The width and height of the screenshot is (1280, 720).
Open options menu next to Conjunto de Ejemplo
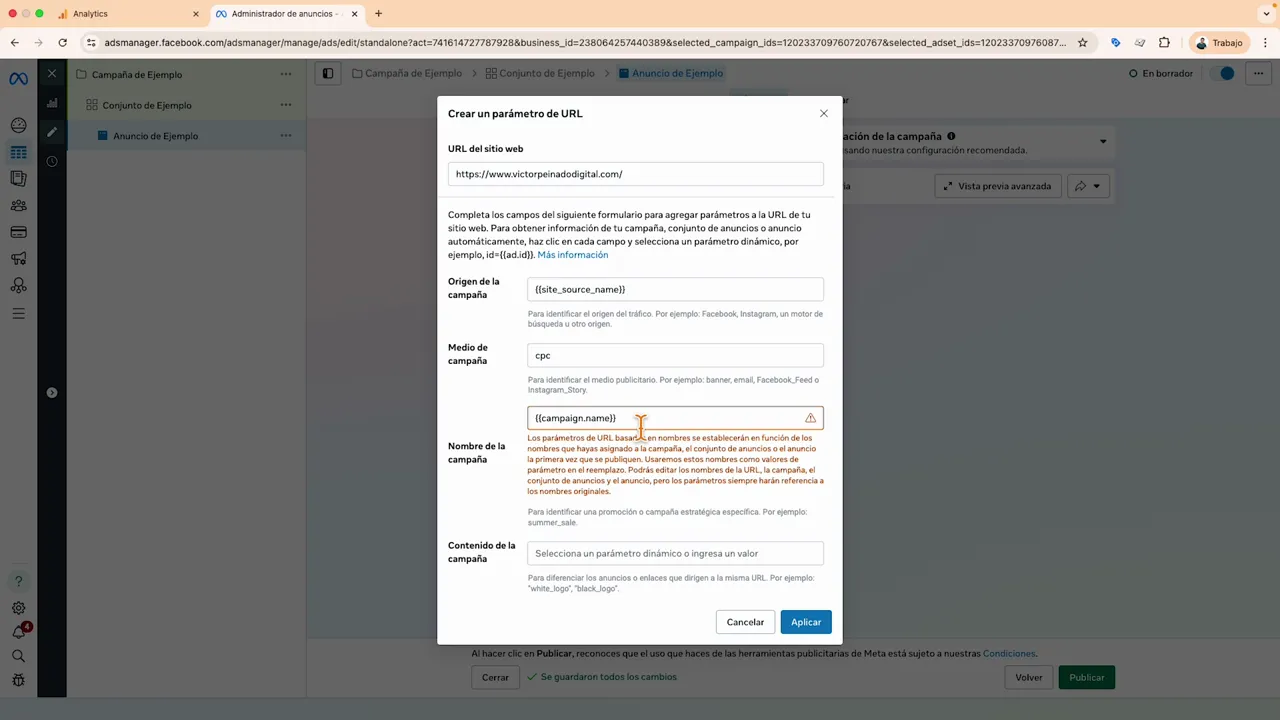click(x=286, y=105)
